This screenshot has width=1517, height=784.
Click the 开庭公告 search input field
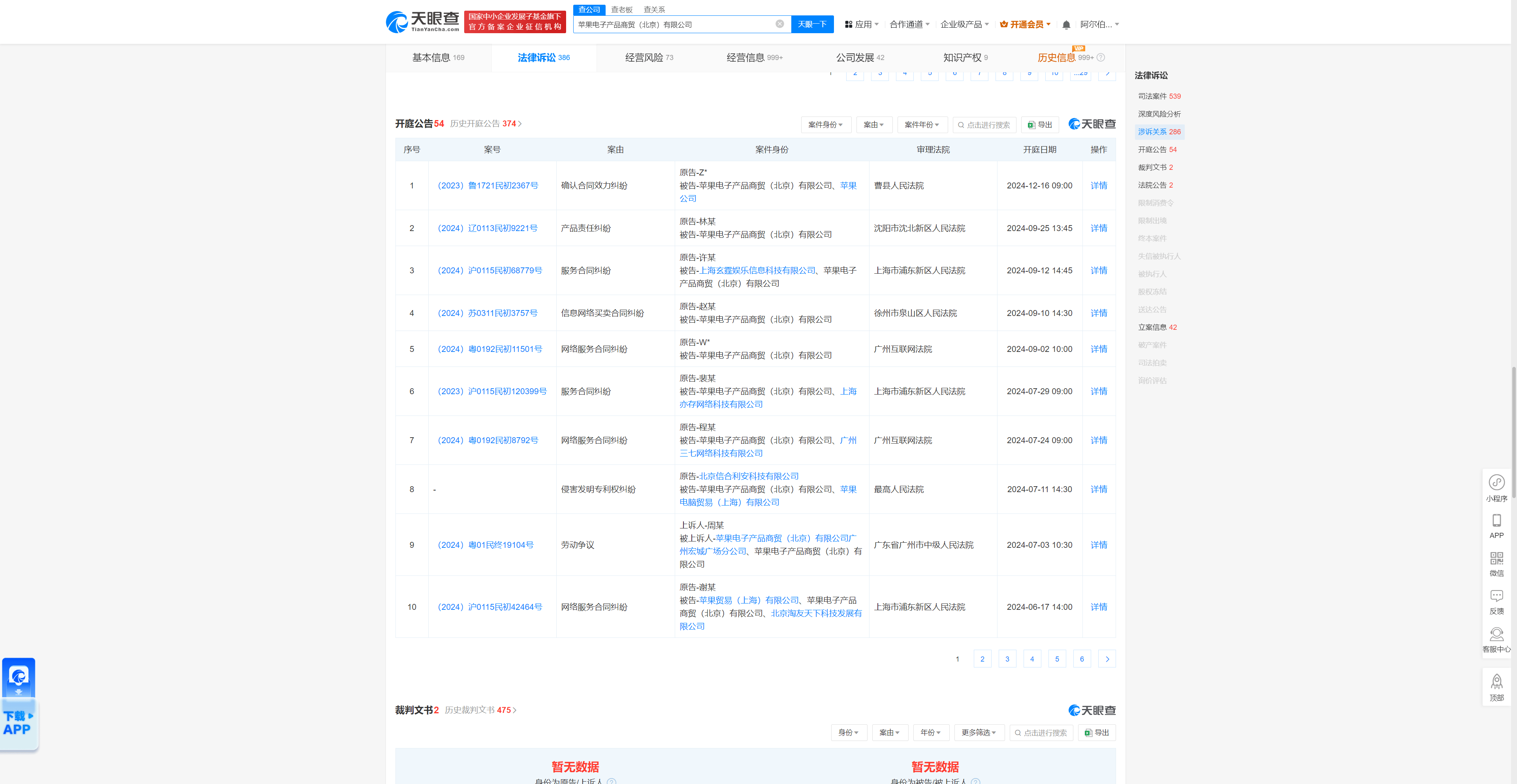click(984, 125)
